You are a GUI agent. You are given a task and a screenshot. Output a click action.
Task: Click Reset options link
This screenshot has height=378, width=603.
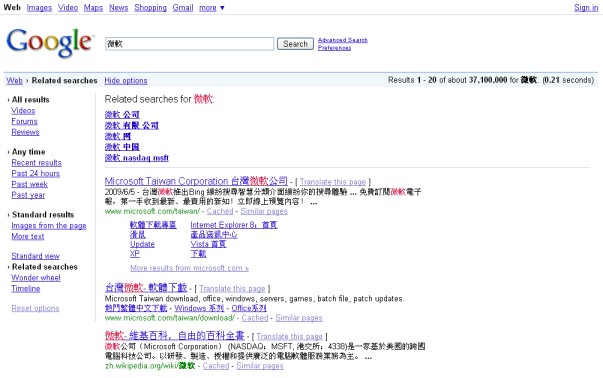click(35, 308)
